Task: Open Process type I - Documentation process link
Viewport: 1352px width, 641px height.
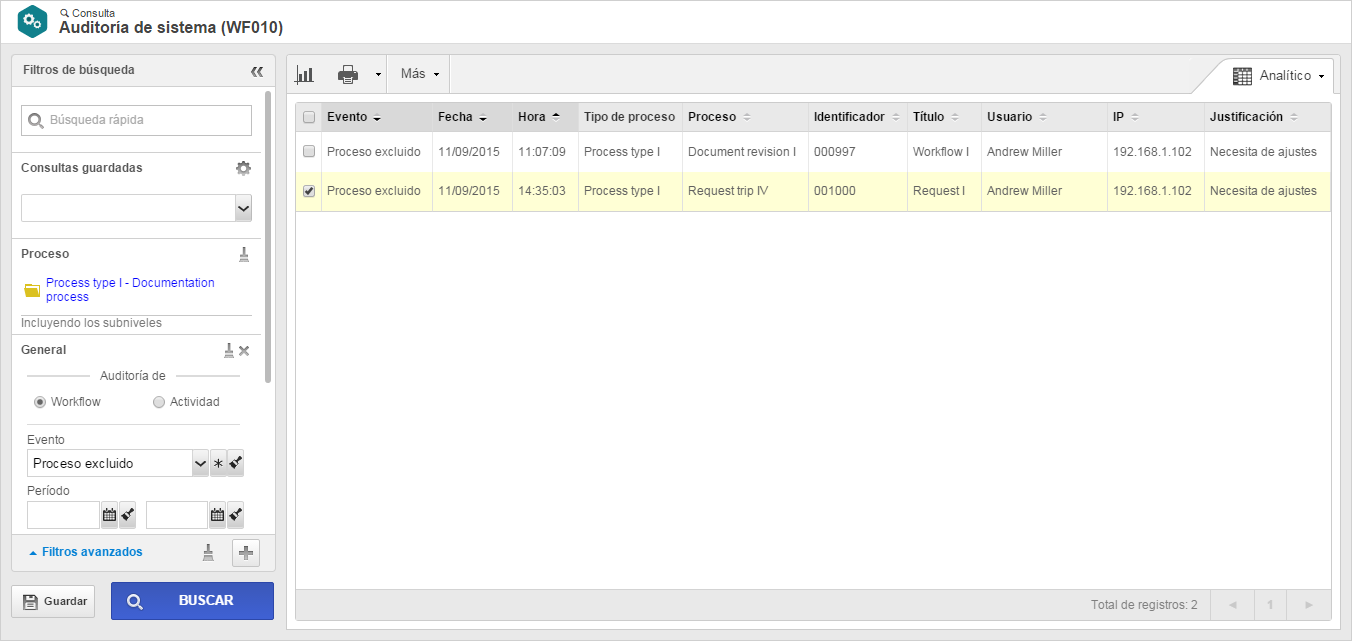Action: (x=130, y=290)
